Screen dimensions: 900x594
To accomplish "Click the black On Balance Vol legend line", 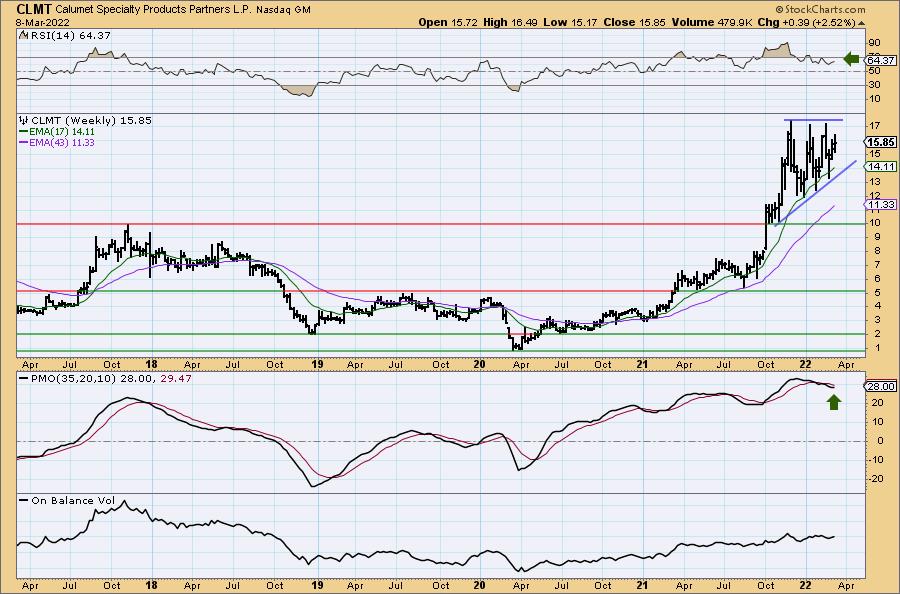I will point(24,500).
